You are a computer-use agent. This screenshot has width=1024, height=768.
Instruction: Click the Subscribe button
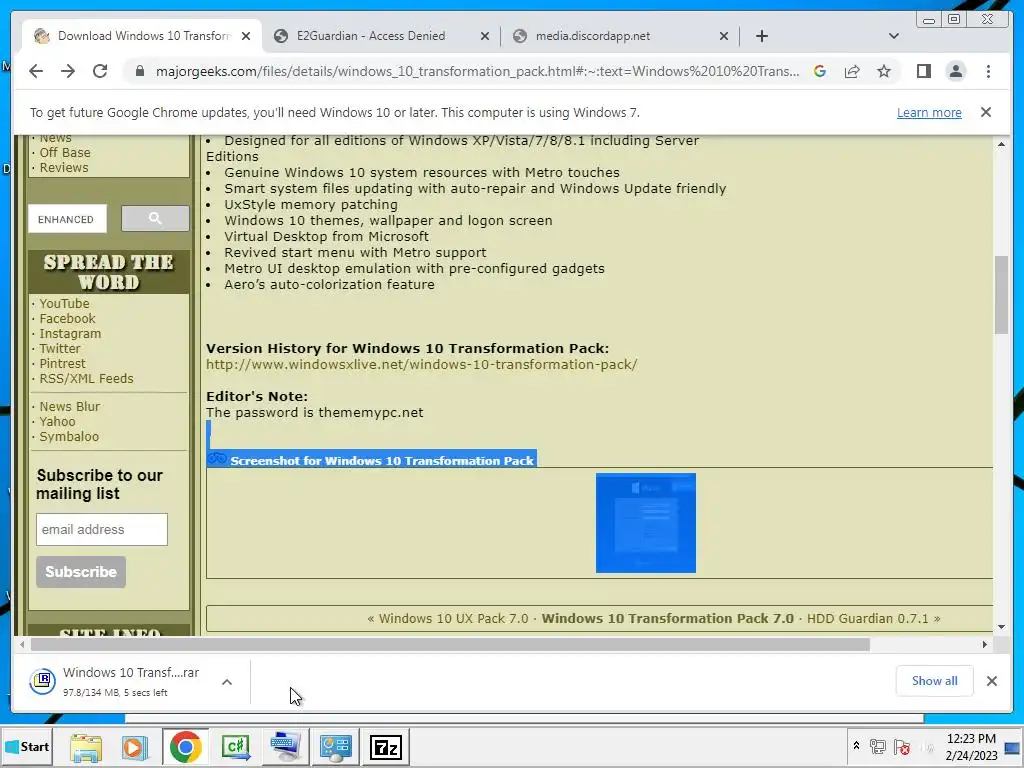(x=81, y=572)
